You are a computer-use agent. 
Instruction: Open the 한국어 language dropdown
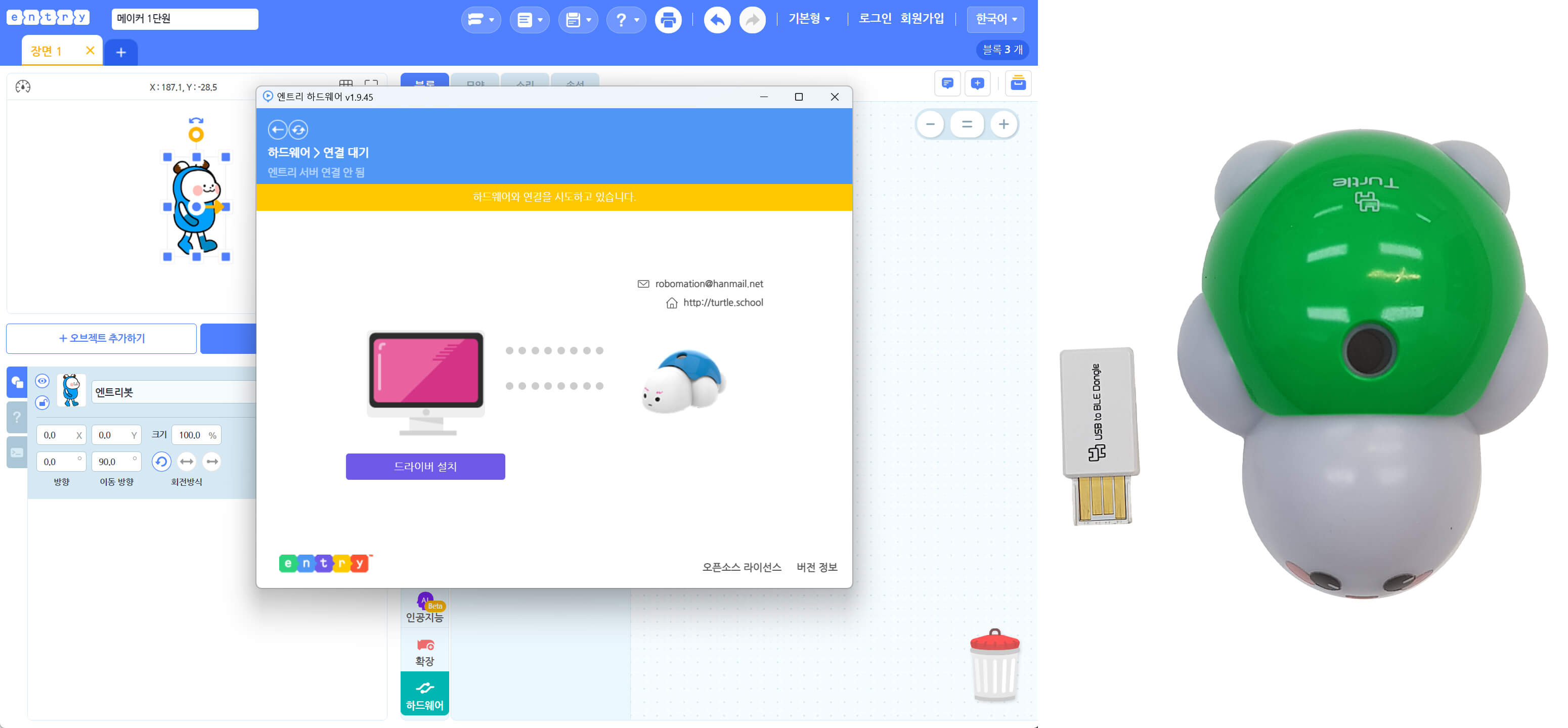click(x=996, y=19)
